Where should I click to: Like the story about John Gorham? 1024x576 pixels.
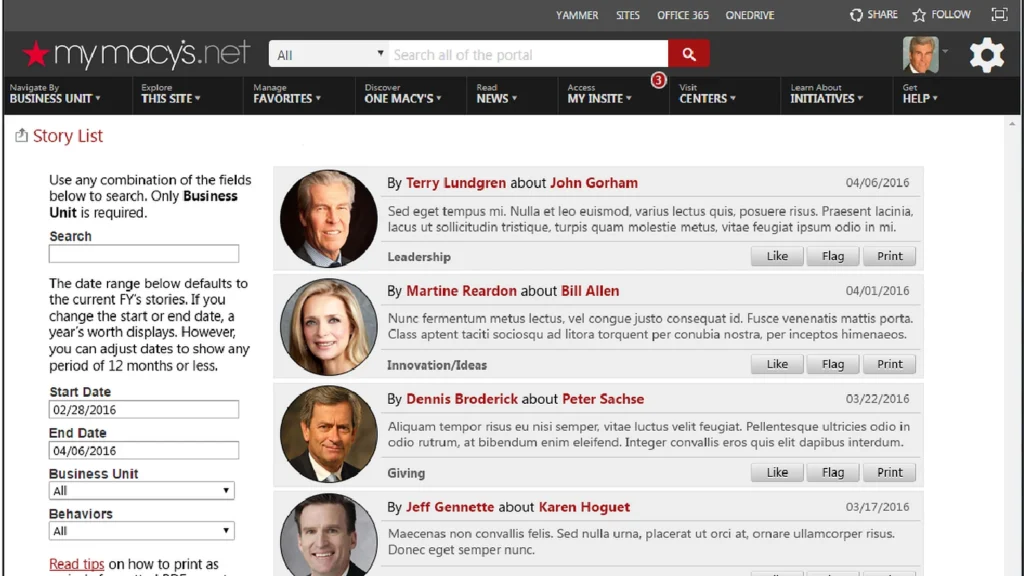pyautogui.click(x=776, y=256)
